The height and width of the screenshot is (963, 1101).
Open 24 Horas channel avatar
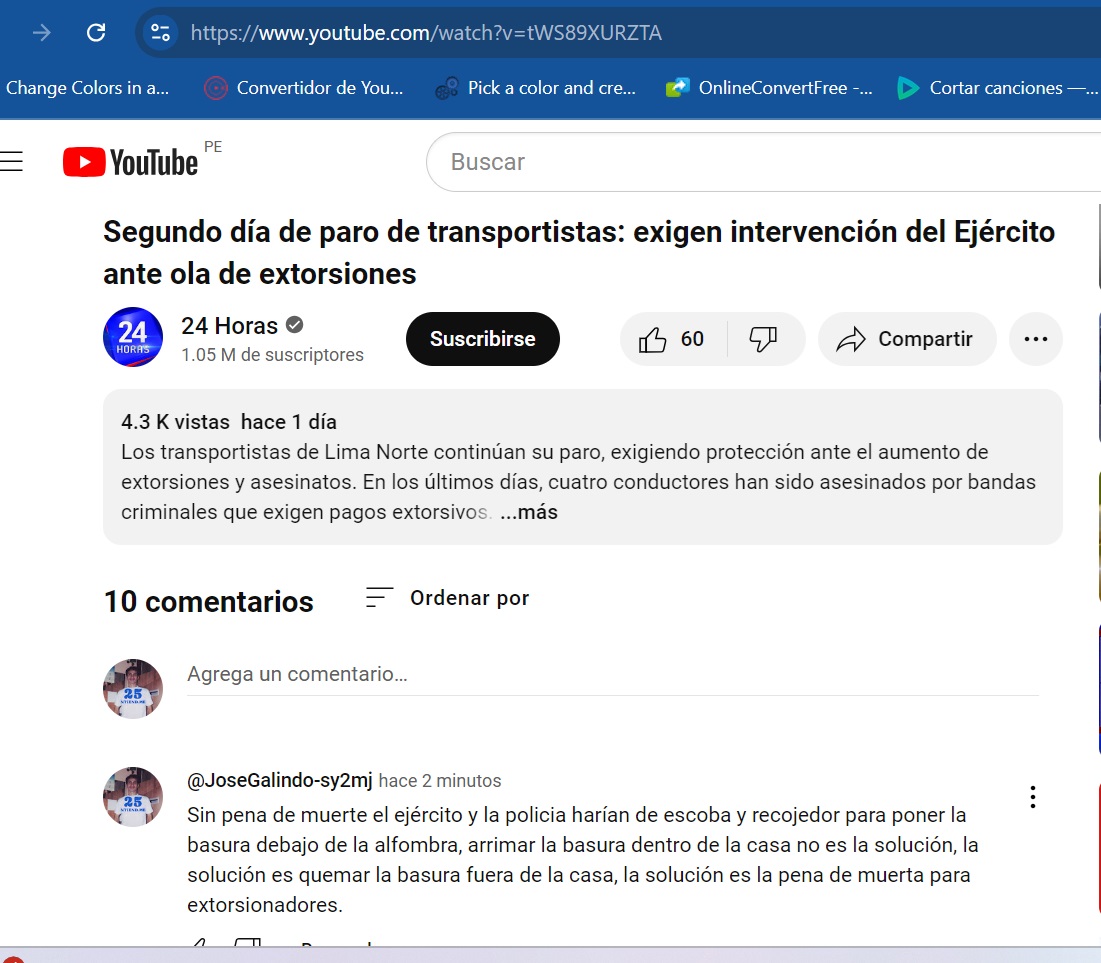pos(133,338)
